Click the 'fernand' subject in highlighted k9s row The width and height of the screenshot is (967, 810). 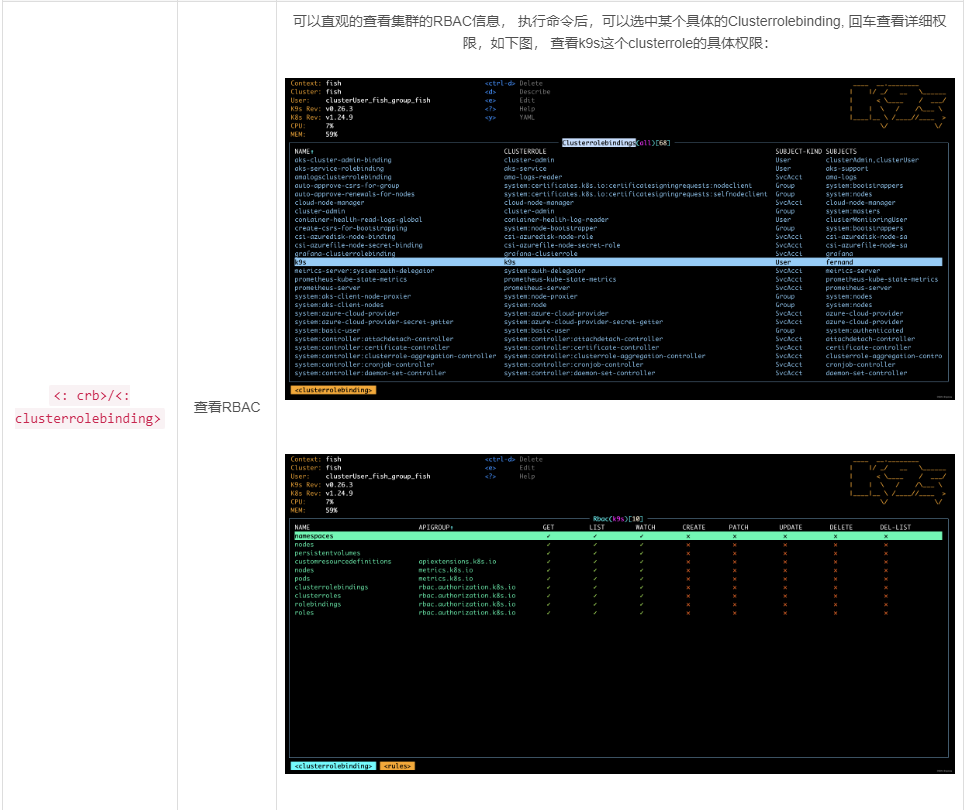[x=839, y=262]
